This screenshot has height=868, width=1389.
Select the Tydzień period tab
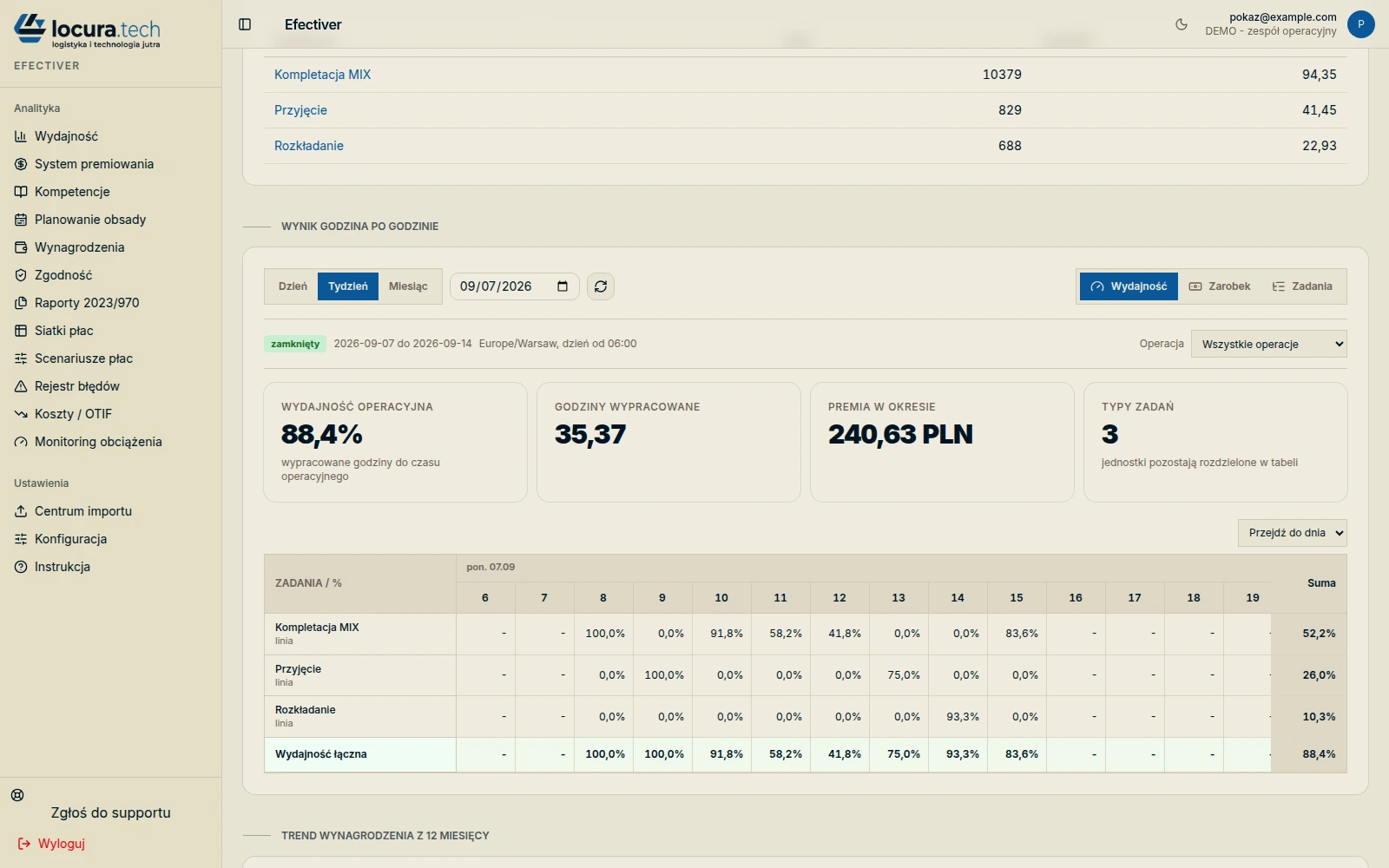click(348, 286)
